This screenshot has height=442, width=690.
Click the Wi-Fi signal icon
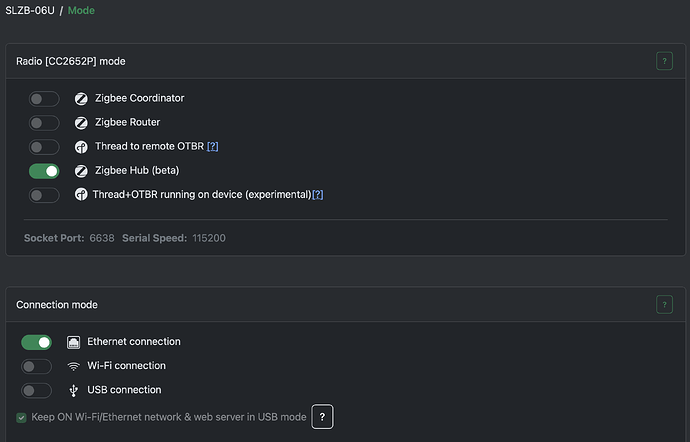pos(73,366)
